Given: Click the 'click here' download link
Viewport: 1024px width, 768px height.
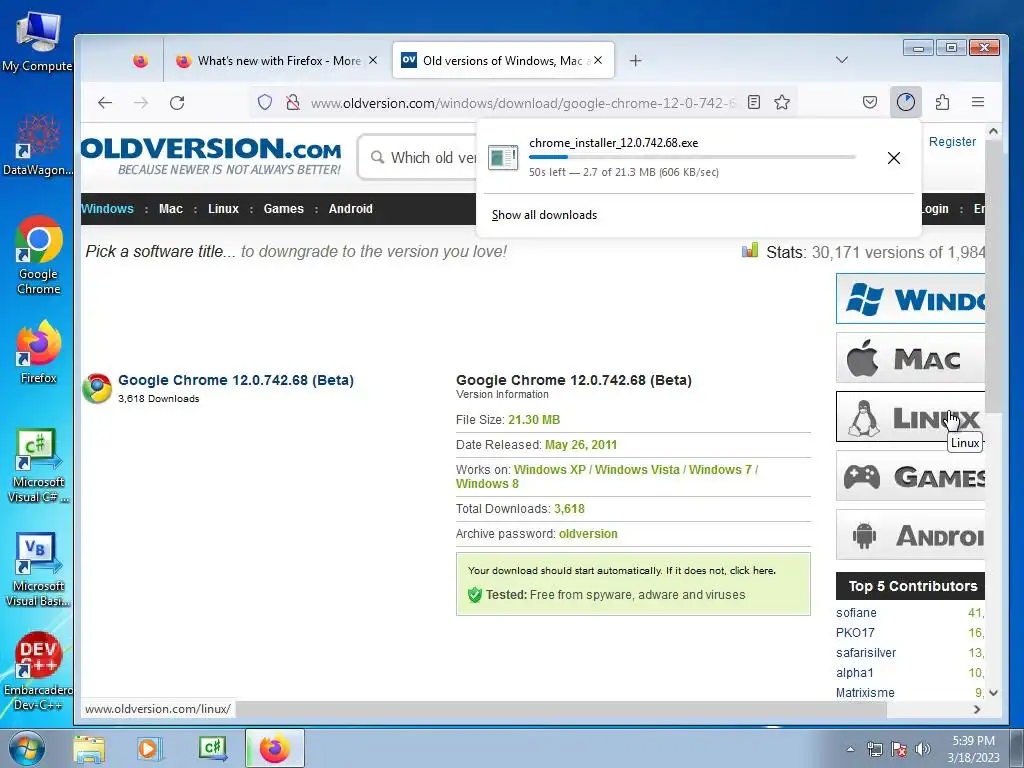Looking at the screenshot, I should 752,571.
